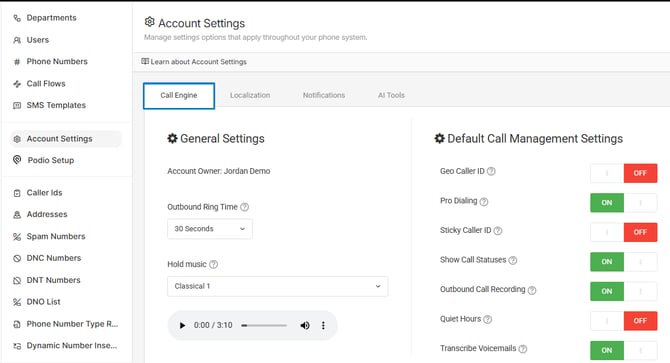The height and width of the screenshot is (363, 670).
Task: Click the hold music audio progress bar
Action: (264, 325)
